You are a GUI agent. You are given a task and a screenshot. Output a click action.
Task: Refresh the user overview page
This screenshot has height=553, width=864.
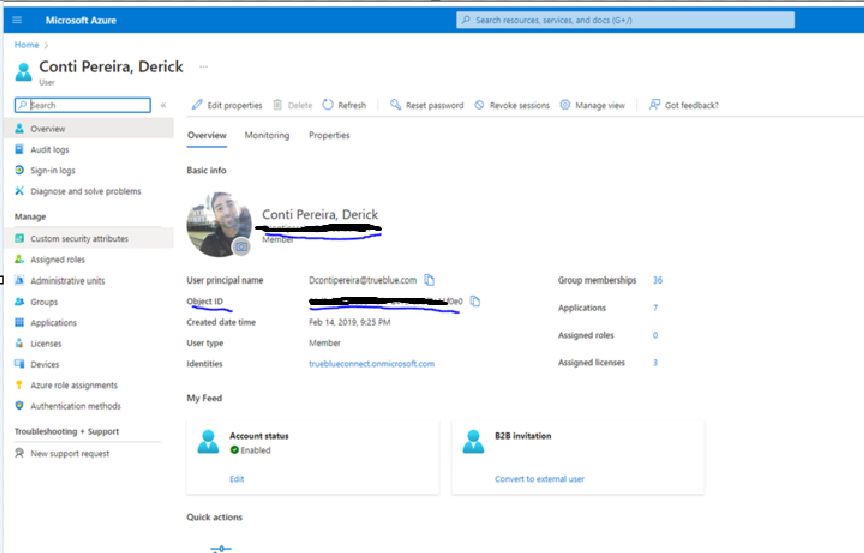coord(345,105)
